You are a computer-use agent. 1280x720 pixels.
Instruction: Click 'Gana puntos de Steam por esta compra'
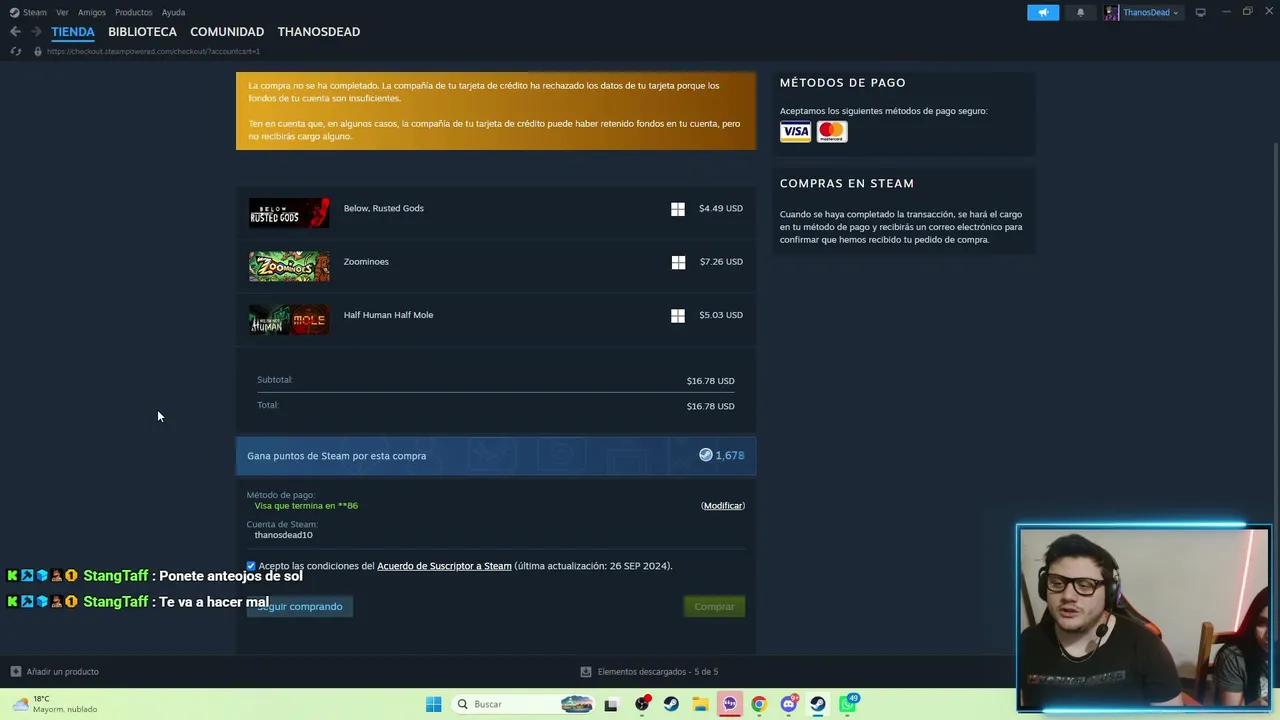point(337,456)
